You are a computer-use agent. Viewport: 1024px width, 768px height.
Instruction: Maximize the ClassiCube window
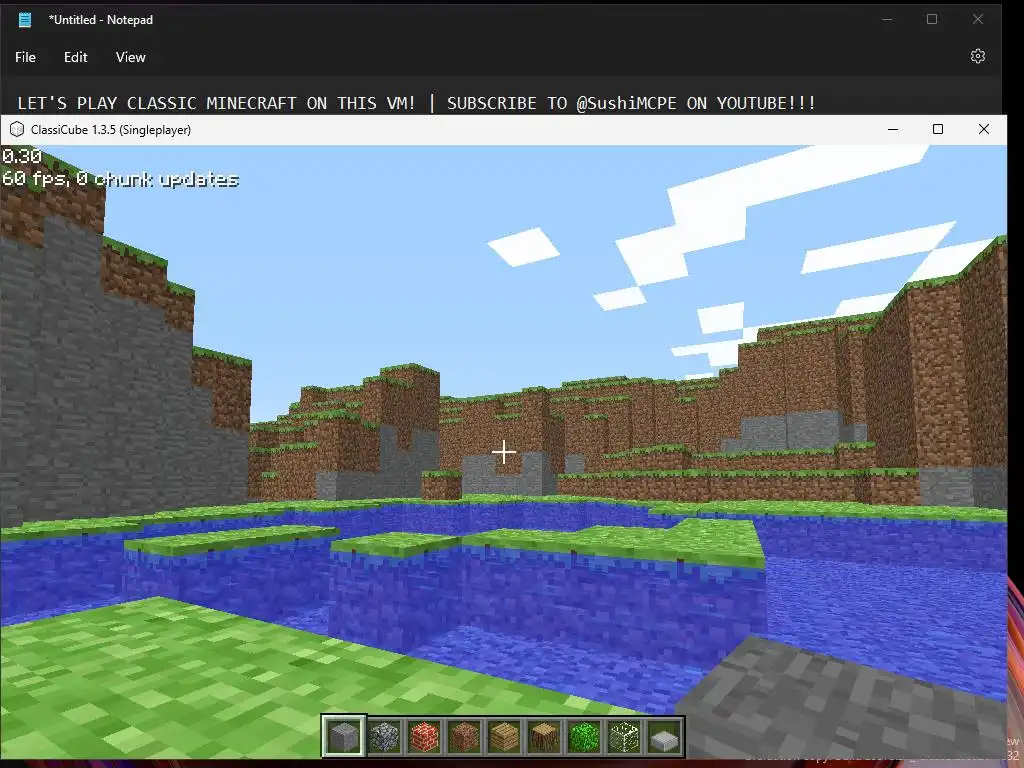coord(938,129)
